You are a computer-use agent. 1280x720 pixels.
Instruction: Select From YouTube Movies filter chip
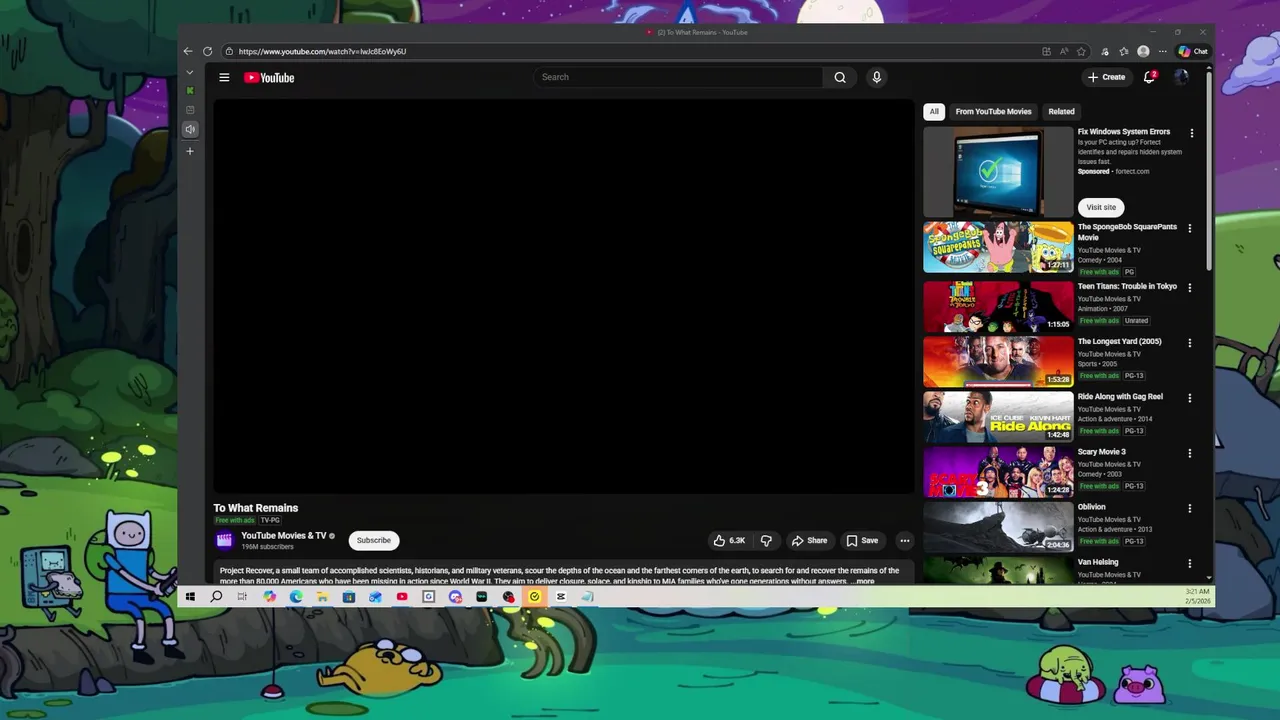[x=993, y=111]
